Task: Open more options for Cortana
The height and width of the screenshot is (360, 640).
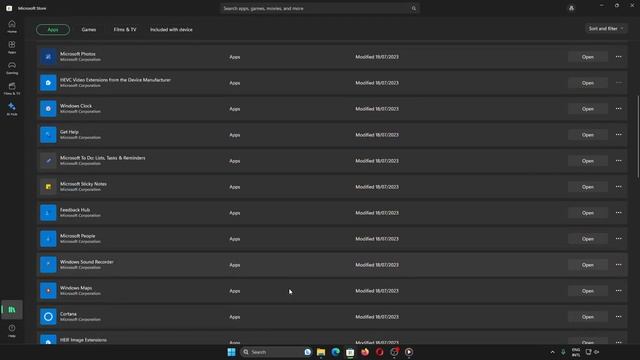Action: point(618,317)
